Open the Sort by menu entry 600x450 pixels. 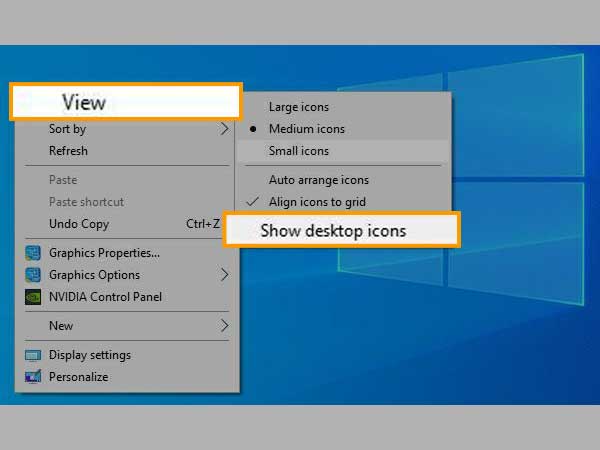(126, 129)
